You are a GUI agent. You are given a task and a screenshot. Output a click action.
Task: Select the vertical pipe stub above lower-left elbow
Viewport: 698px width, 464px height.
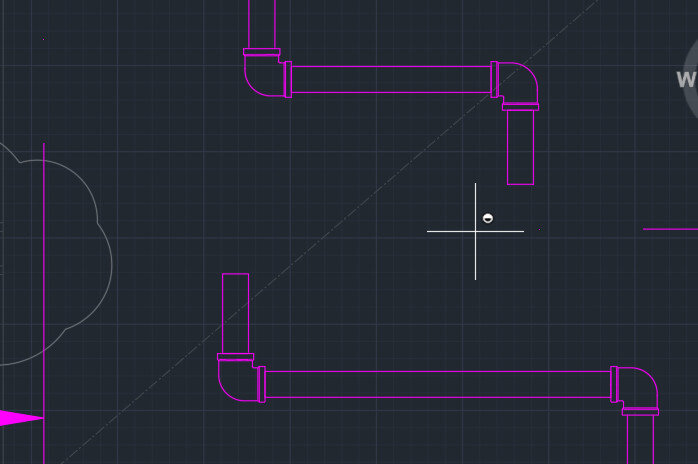[x=235, y=313]
